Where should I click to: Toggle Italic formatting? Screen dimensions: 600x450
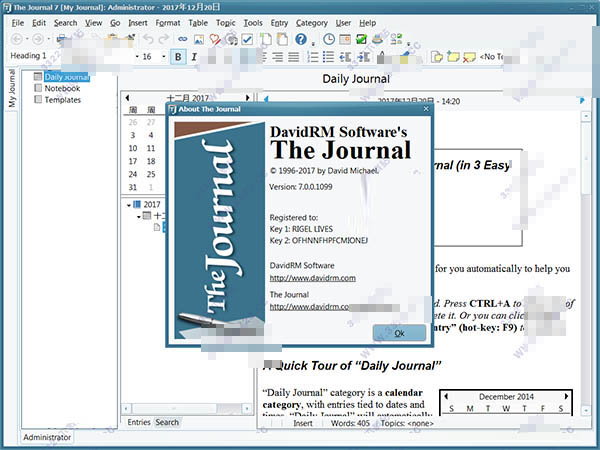194,57
